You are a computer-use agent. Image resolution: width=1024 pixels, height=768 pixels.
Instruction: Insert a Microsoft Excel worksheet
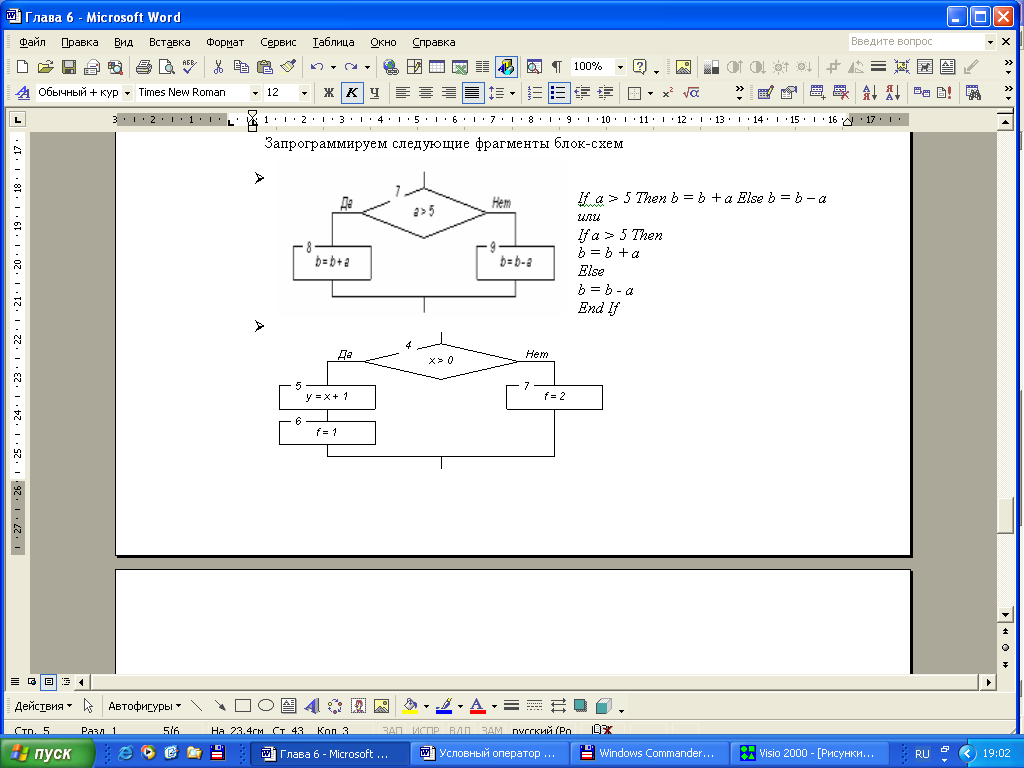coord(460,67)
